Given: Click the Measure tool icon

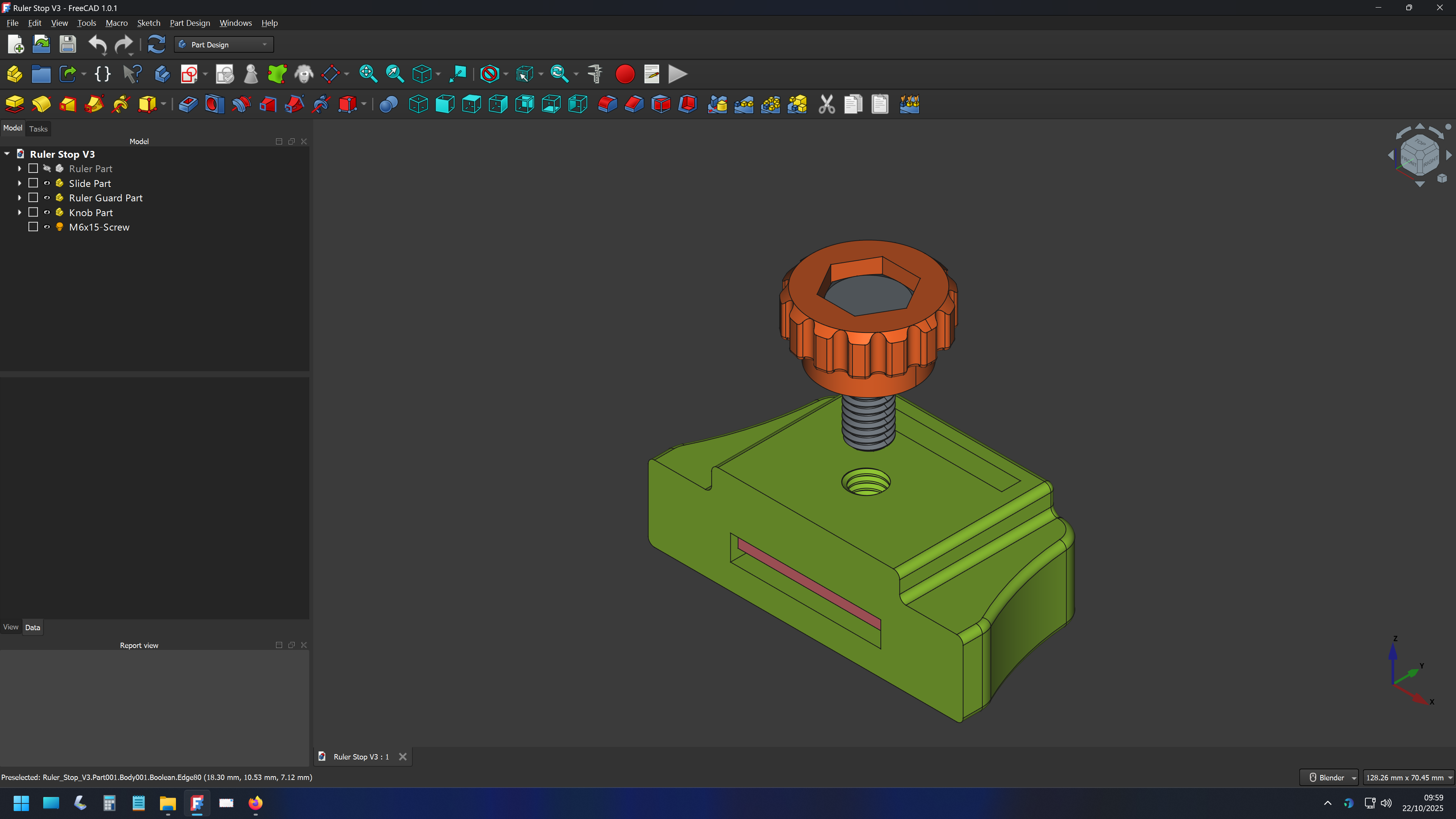Looking at the screenshot, I should point(595,74).
